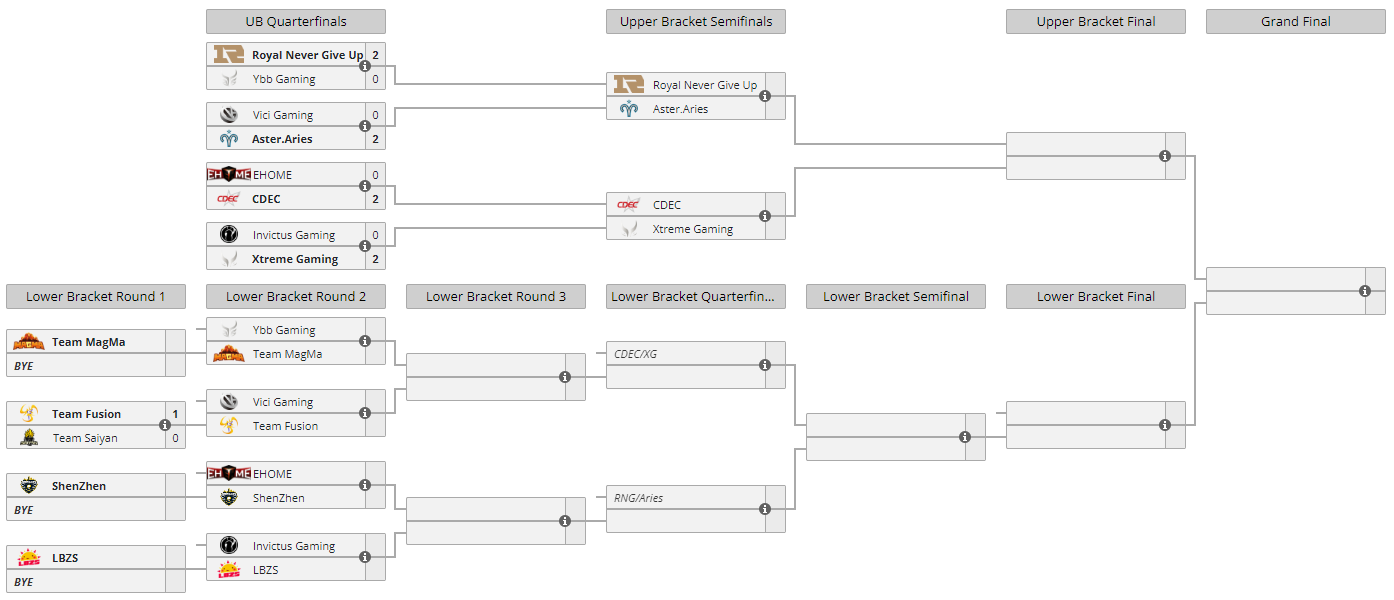The image size is (1394, 600).
Task: Click the Vici Gaming logo in UB Quarterfinals
Action: (x=229, y=115)
